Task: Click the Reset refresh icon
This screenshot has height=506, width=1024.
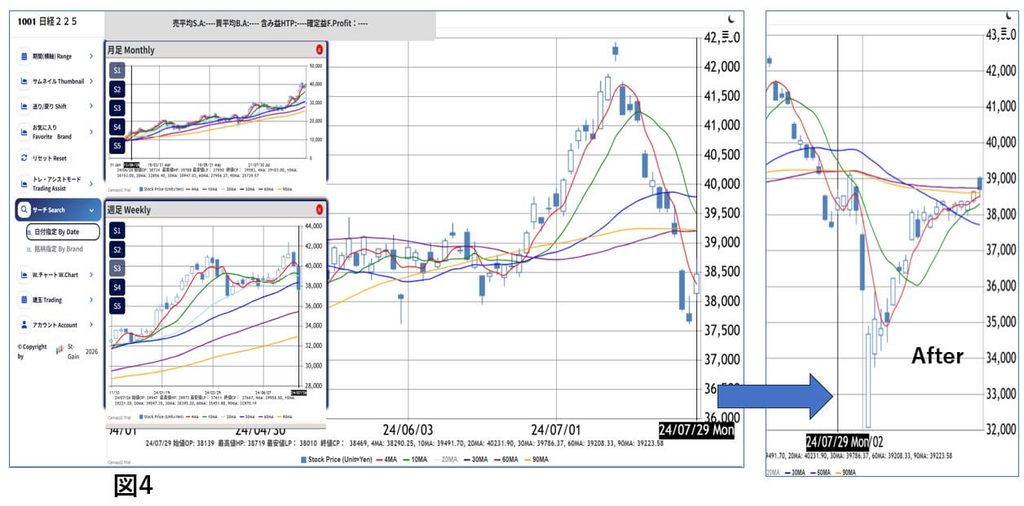Action: coord(25,158)
